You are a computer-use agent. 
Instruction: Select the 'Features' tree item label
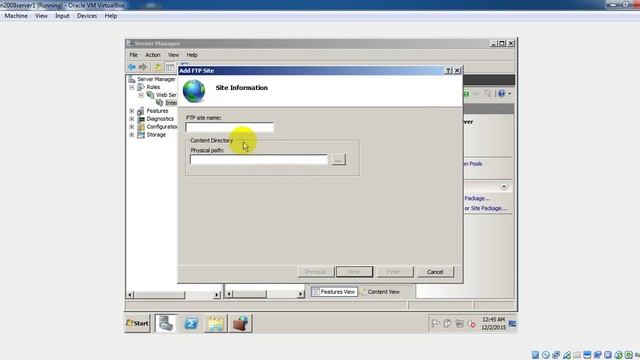point(157,111)
